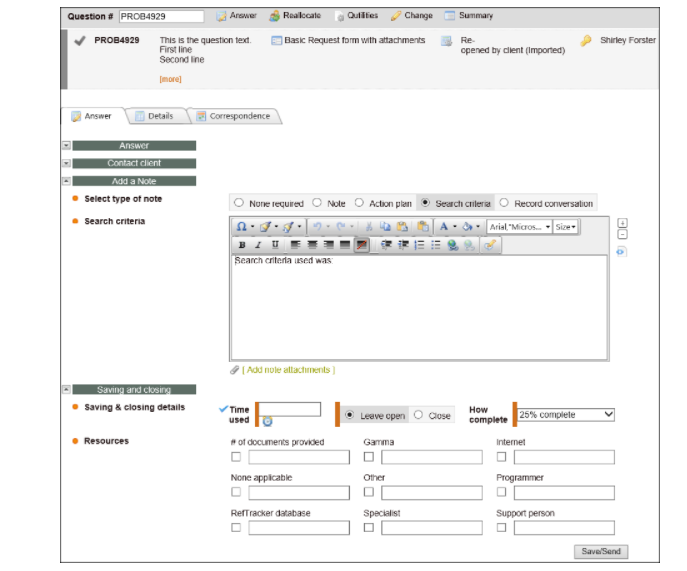687x571 pixels.
Task: Expand the Contact client section
Action: pyautogui.click(x=66, y=163)
